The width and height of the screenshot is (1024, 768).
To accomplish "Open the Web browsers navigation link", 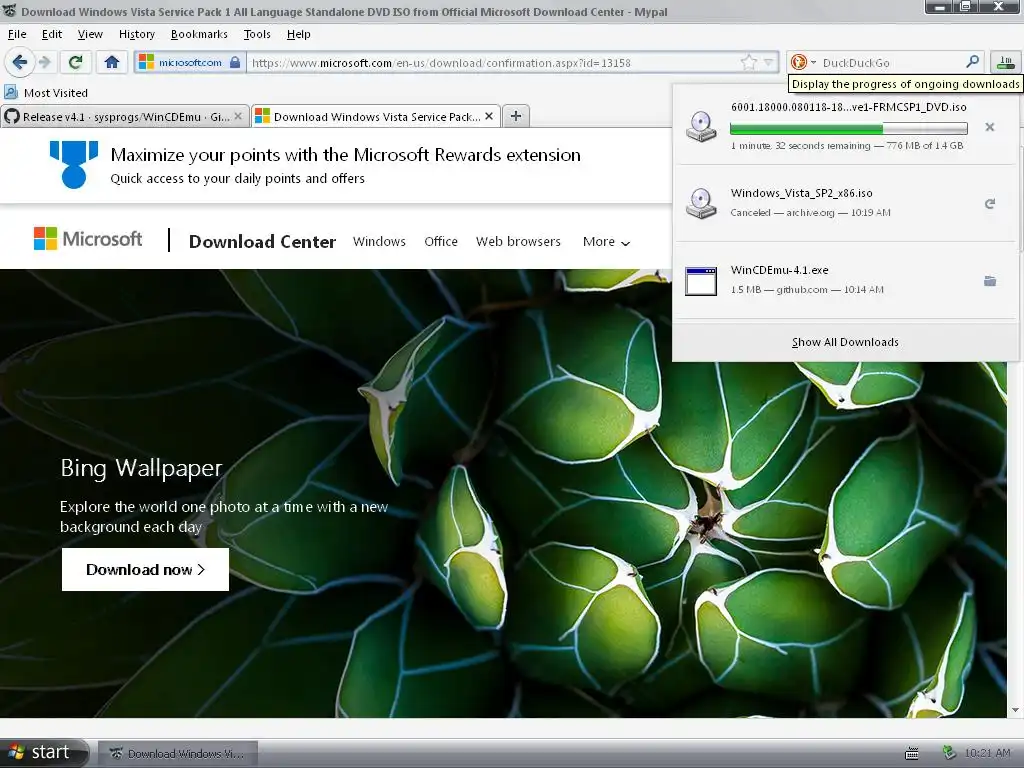I will click(x=518, y=242).
